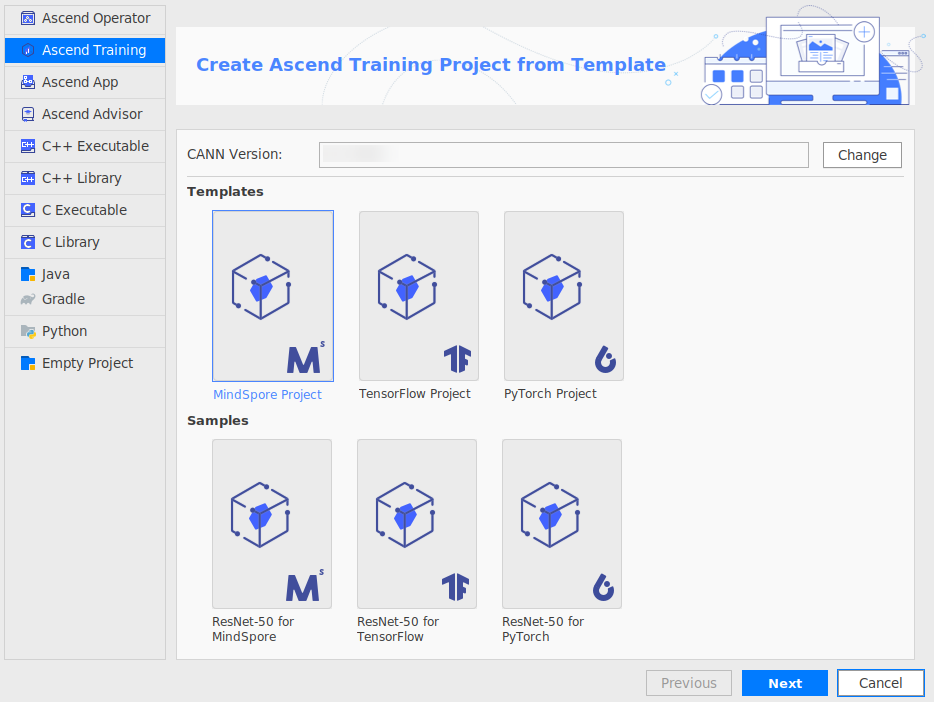Screen dimensions: 934x702
Task: Click the TensorFlow logo in ResNet-50 sample
Action: tap(456, 587)
